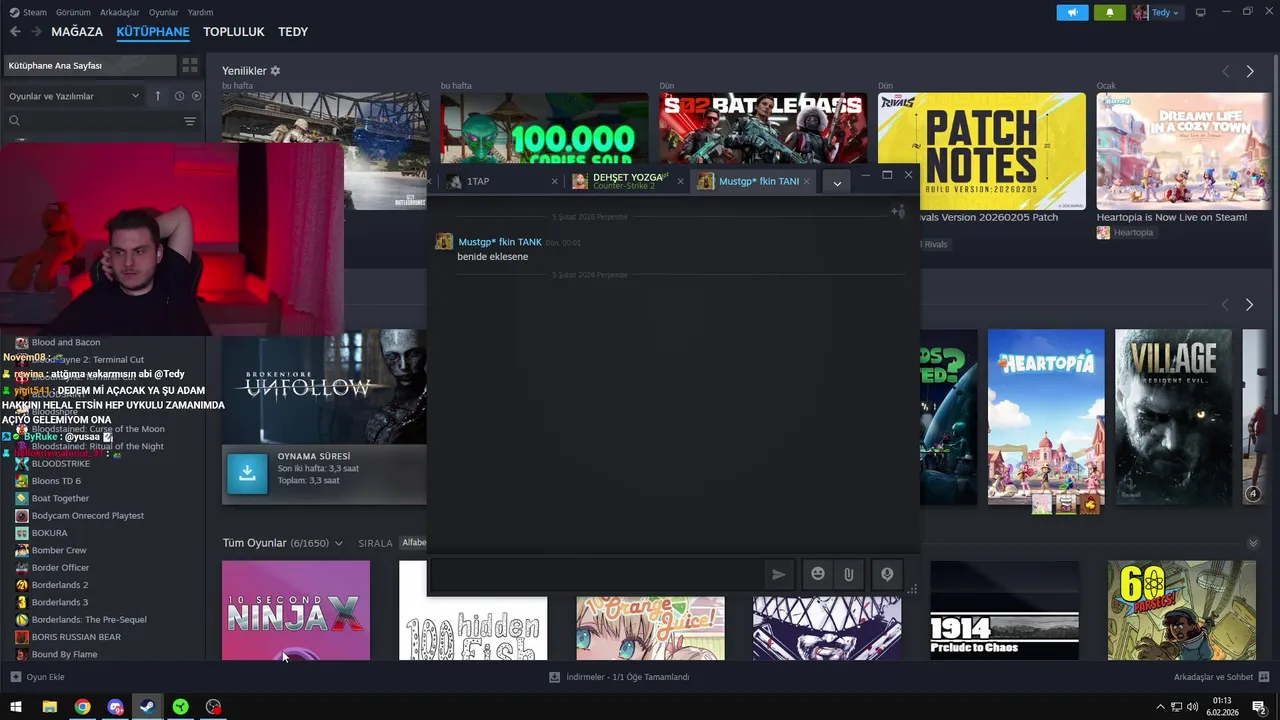Go to the MAĞAZA section
This screenshot has height=720, width=1280.
(77, 32)
